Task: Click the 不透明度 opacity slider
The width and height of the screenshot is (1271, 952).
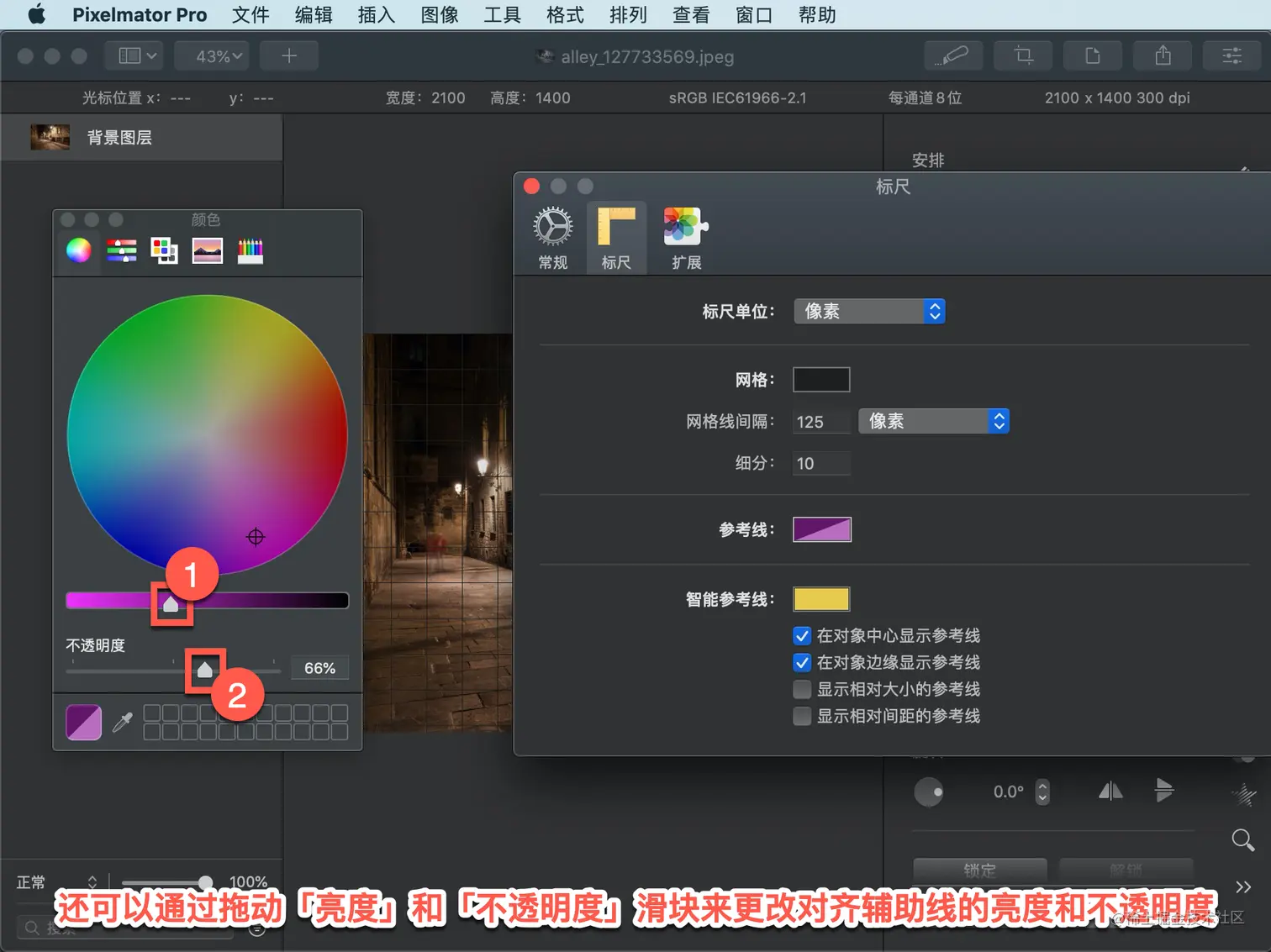Action: 174,670
